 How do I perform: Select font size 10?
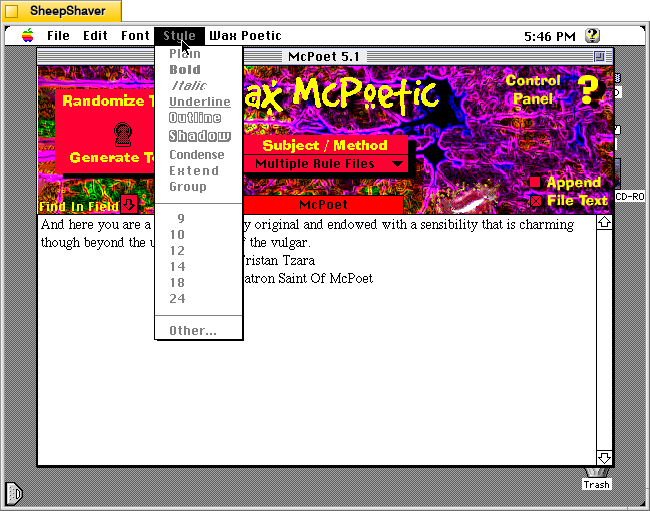(199, 235)
